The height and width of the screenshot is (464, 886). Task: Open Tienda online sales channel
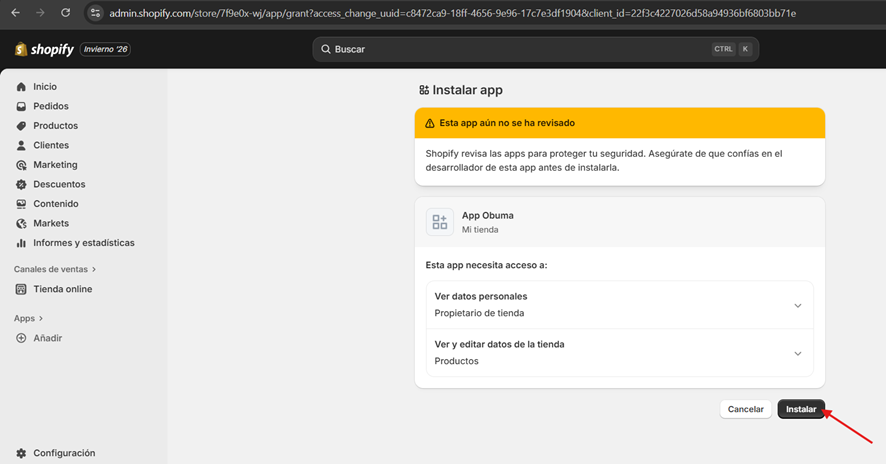point(62,289)
